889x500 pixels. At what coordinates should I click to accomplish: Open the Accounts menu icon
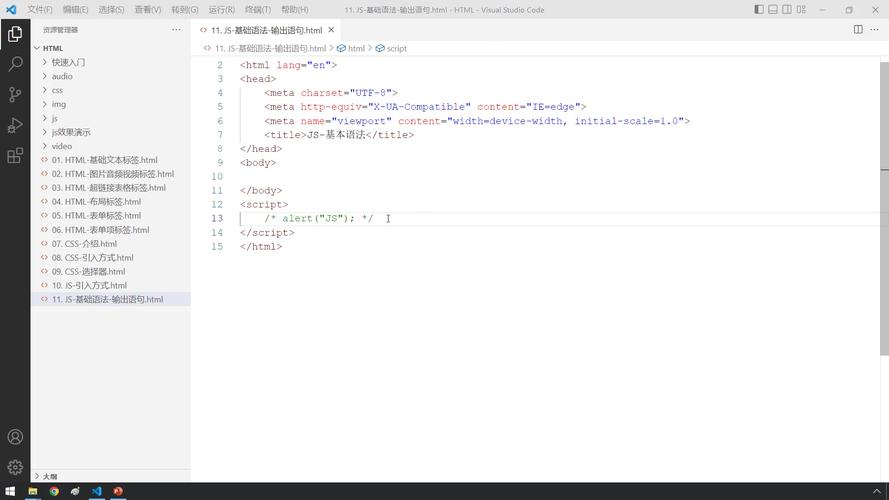(15, 437)
